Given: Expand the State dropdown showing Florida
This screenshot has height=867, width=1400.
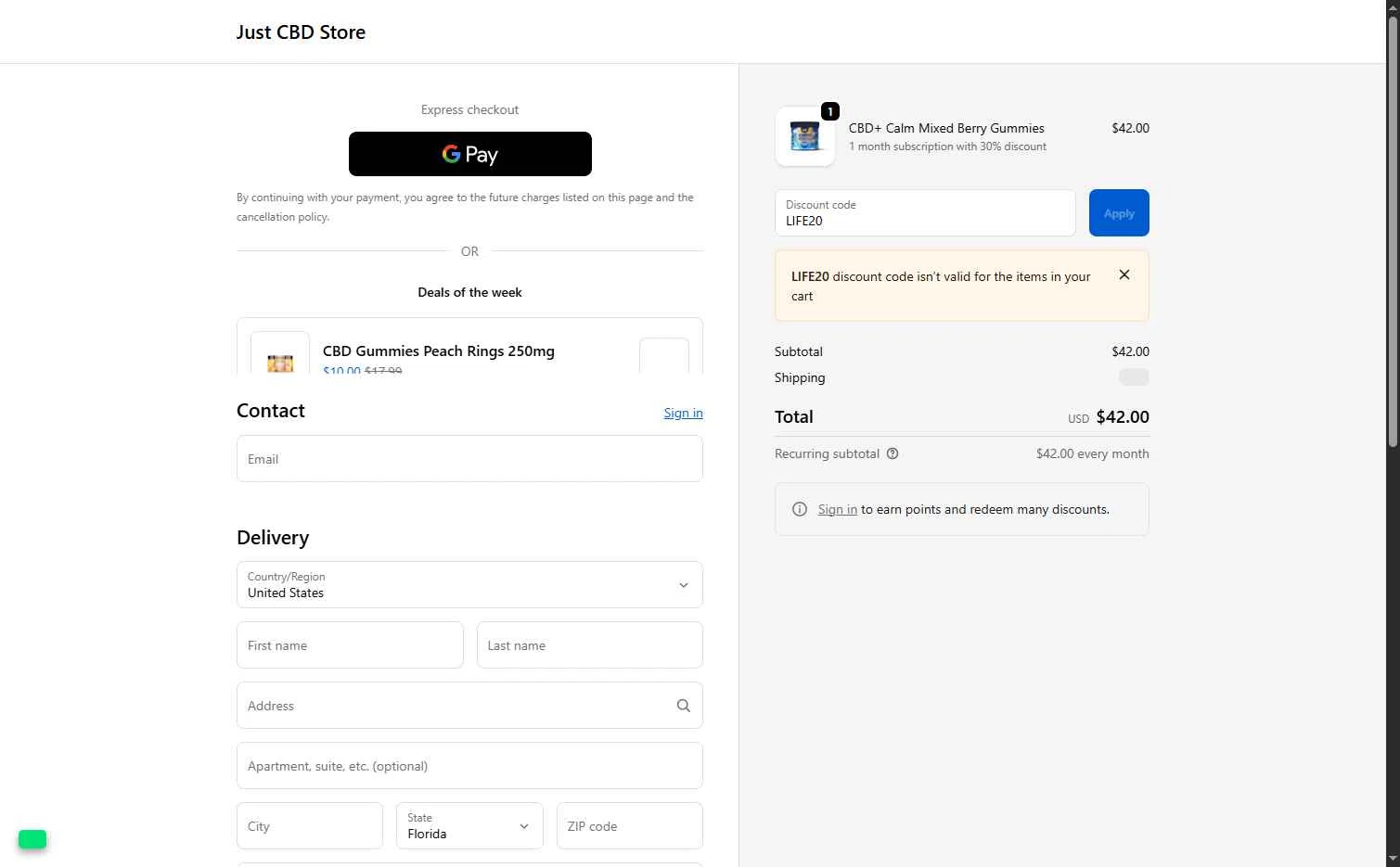Looking at the screenshot, I should pos(469,826).
